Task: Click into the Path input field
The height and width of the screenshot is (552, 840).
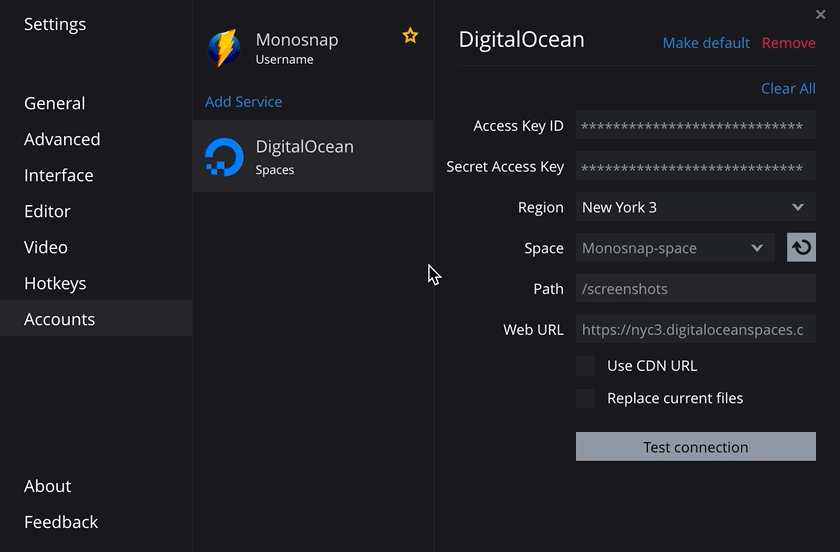Action: point(695,289)
